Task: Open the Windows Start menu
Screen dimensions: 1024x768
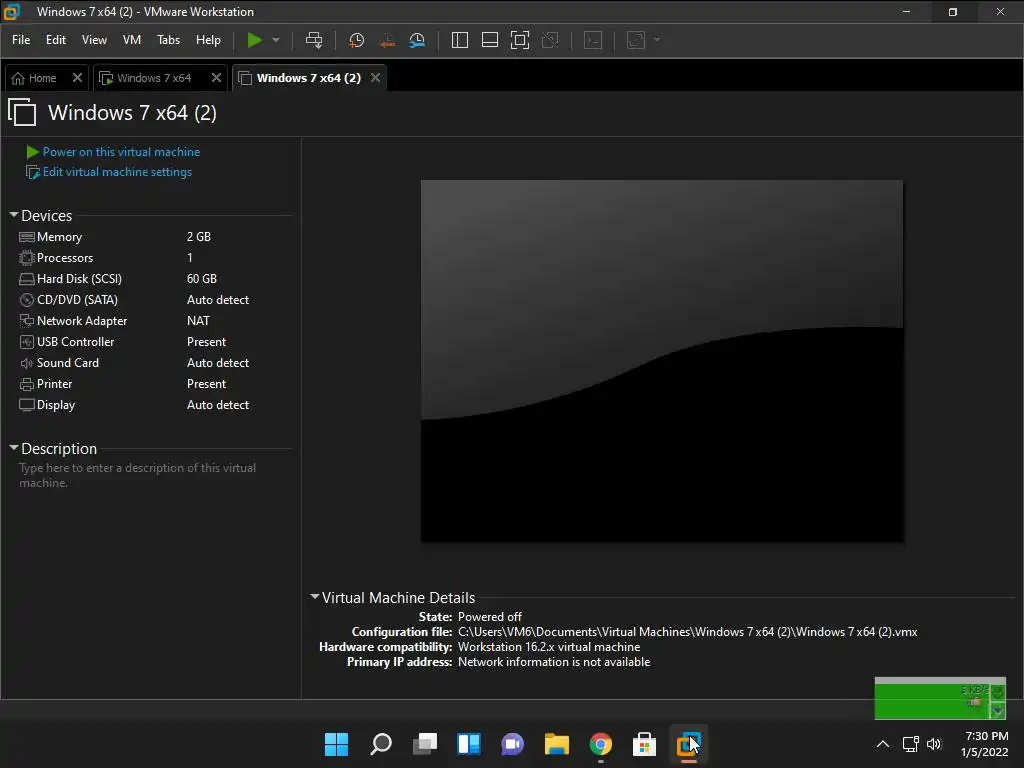Action: pyautogui.click(x=336, y=744)
